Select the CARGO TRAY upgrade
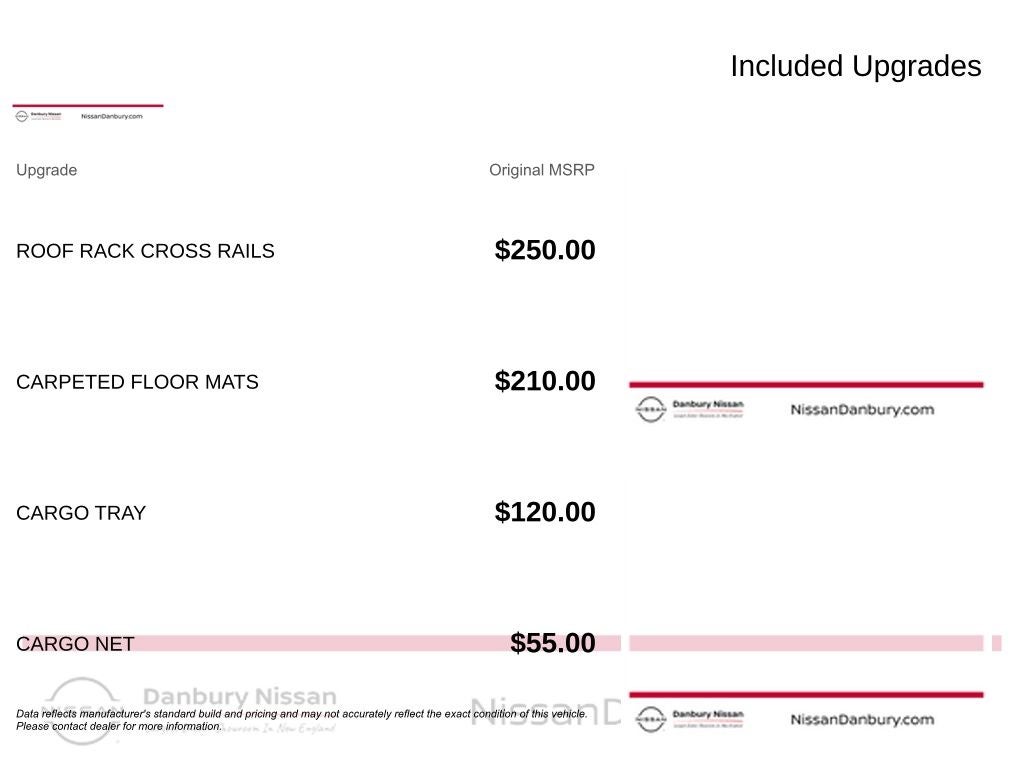This screenshot has width=1024, height=768. [81, 513]
